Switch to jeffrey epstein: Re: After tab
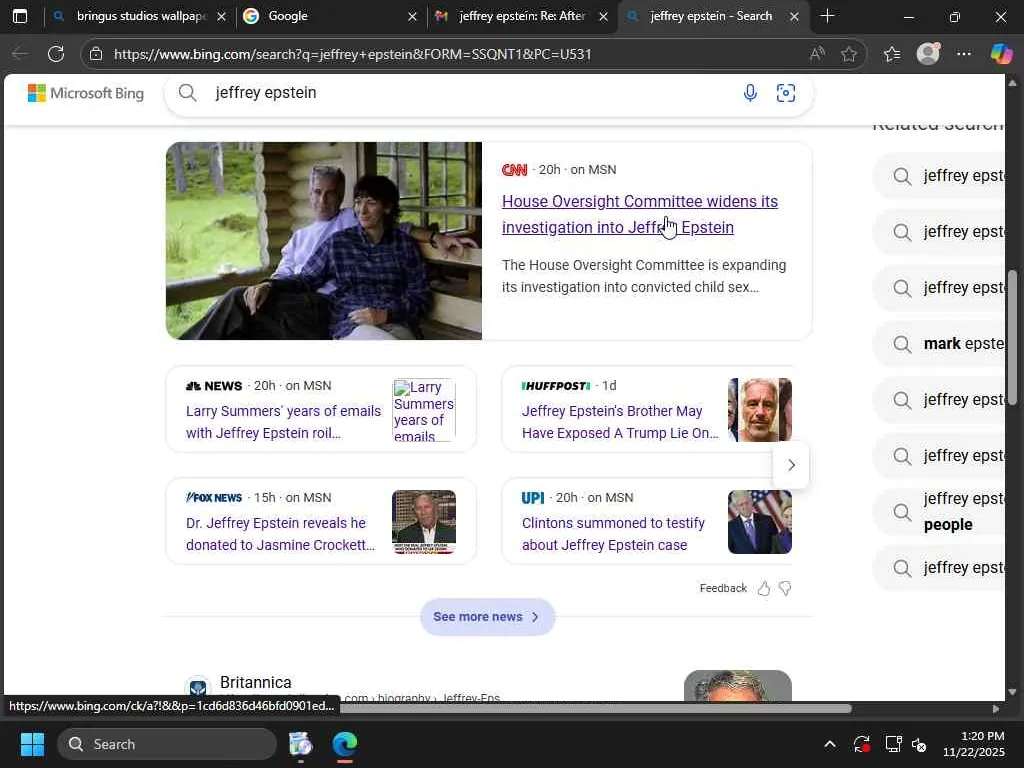1024x768 pixels. [522, 16]
